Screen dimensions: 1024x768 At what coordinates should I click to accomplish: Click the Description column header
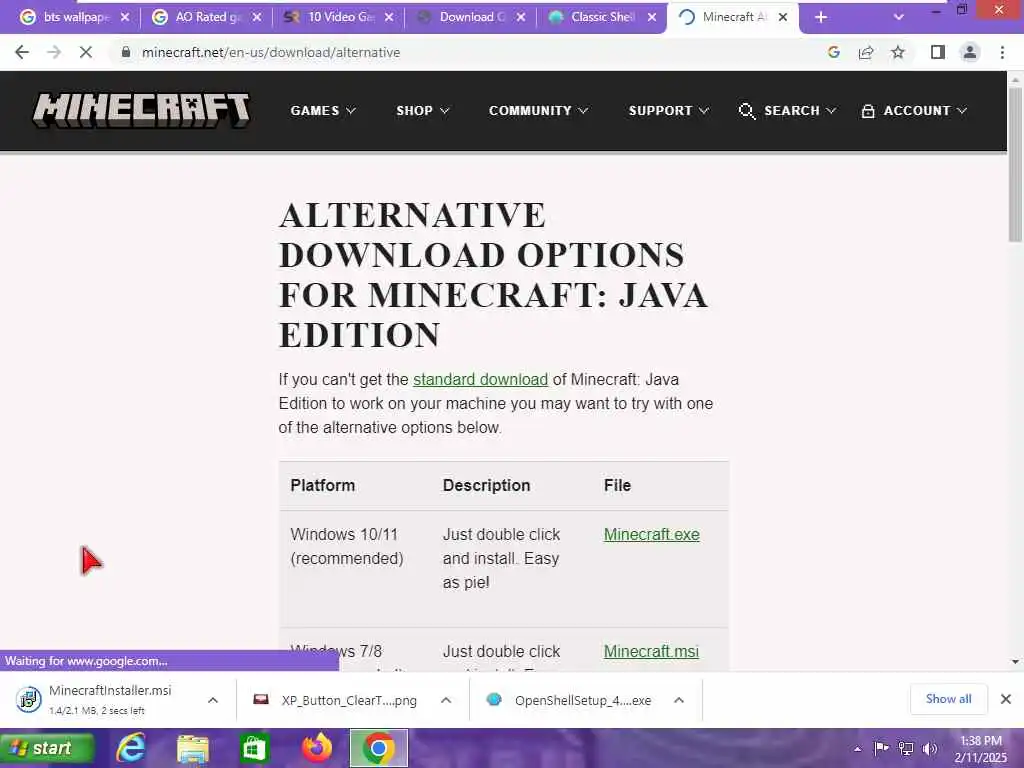pyautogui.click(x=487, y=485)
